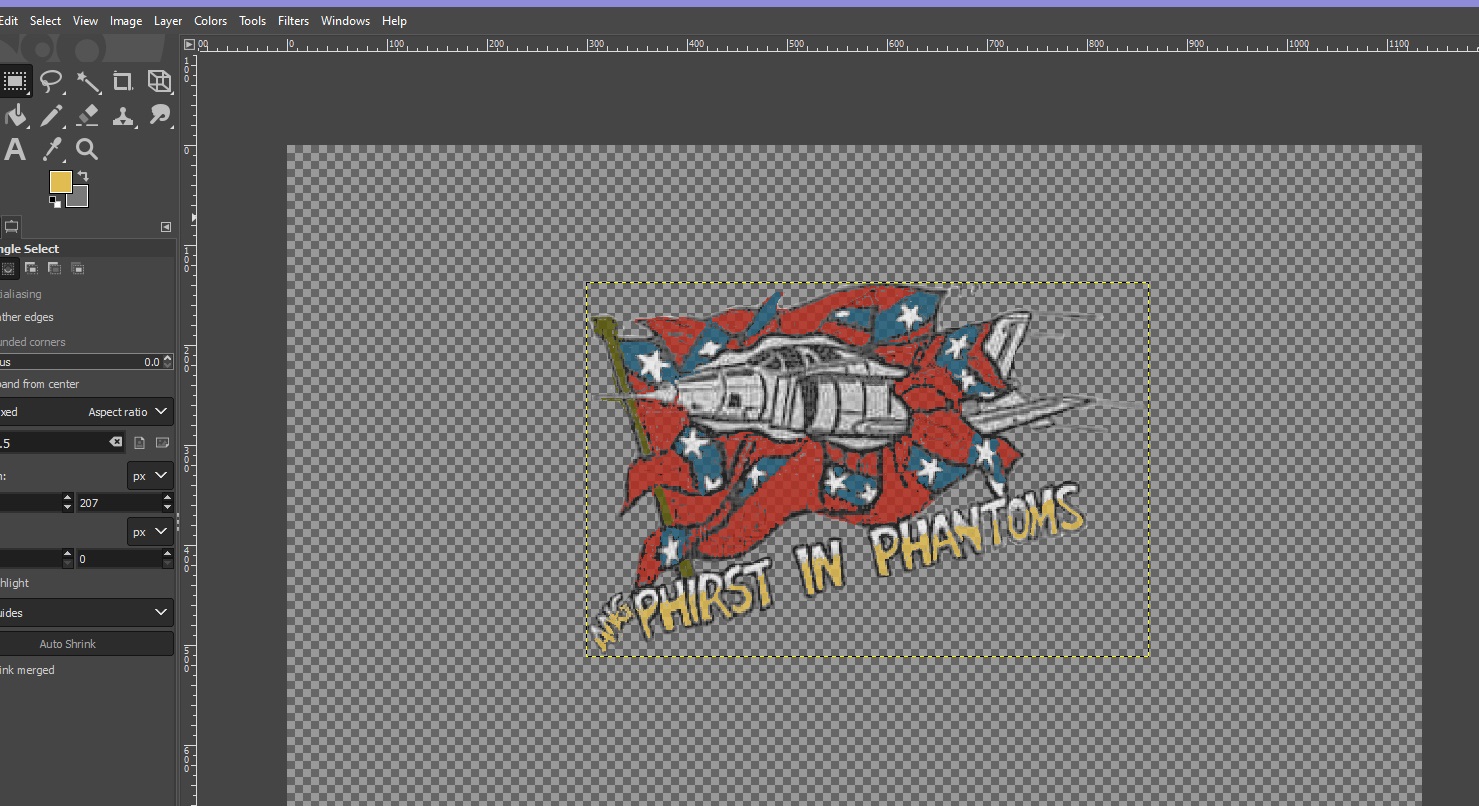This screenshot has width=1479, height=806.
Task: Select the 3D Transform cube tool
Action: [159, 81]
